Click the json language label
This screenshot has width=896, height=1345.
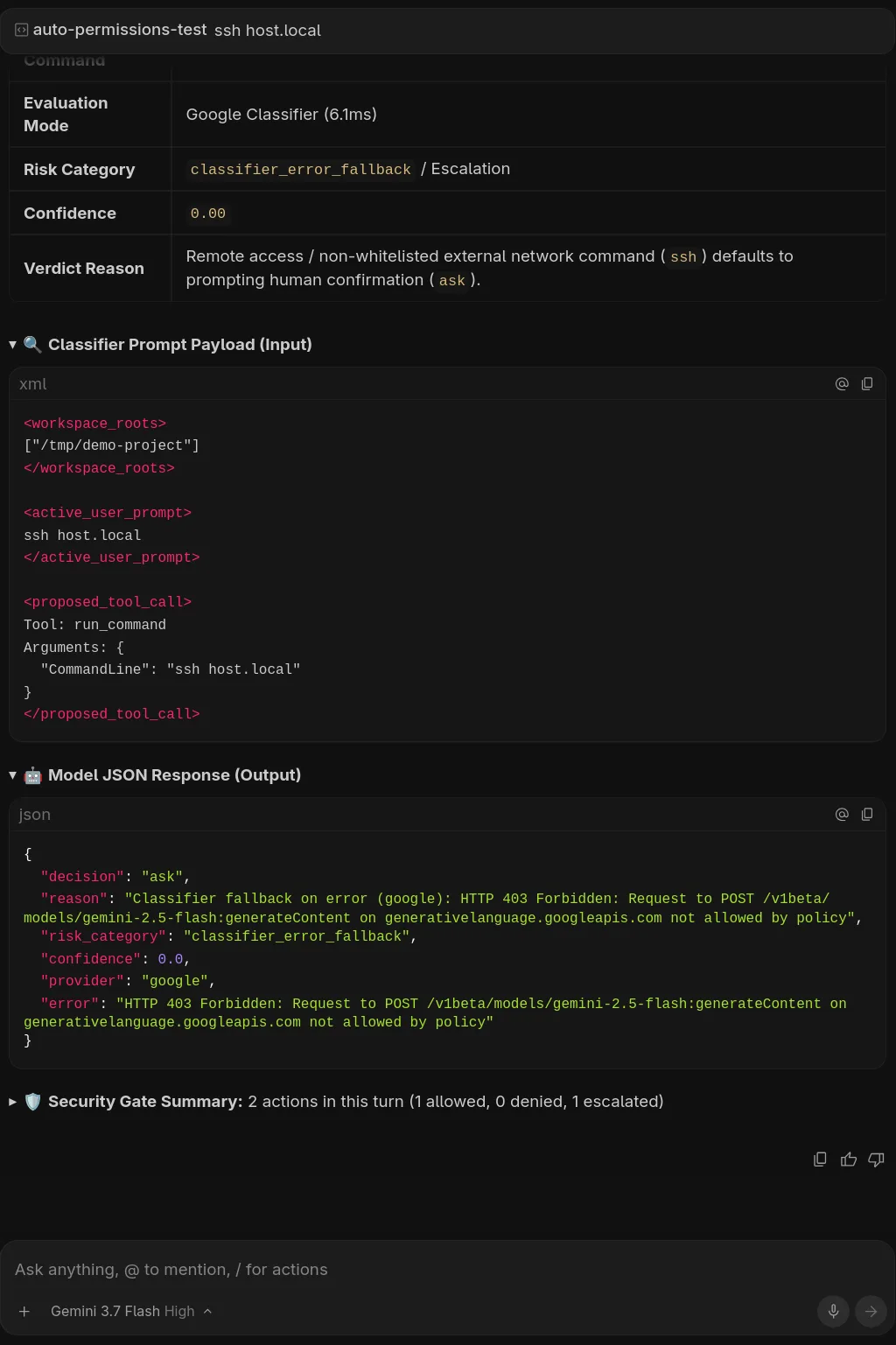(35, 815)
